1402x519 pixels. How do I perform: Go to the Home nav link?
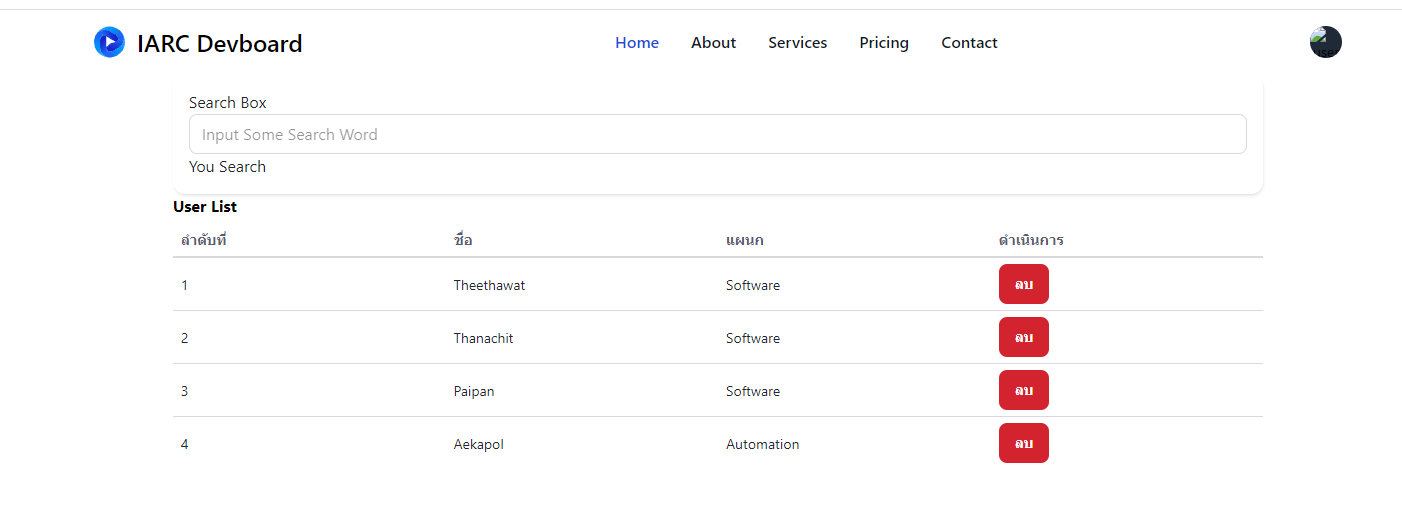click(637, 43)
